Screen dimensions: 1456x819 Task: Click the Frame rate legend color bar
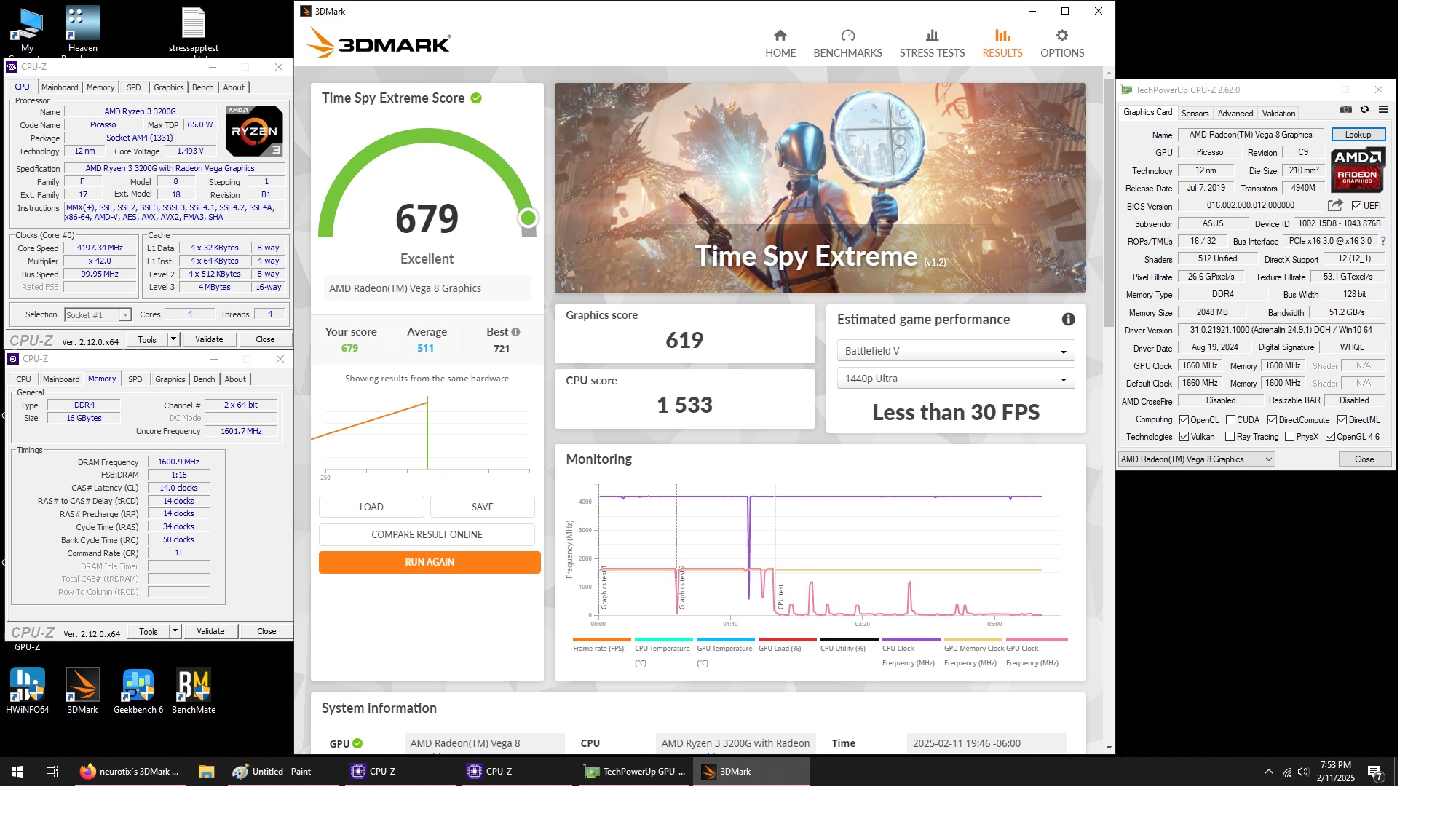(x=601, y=640)
